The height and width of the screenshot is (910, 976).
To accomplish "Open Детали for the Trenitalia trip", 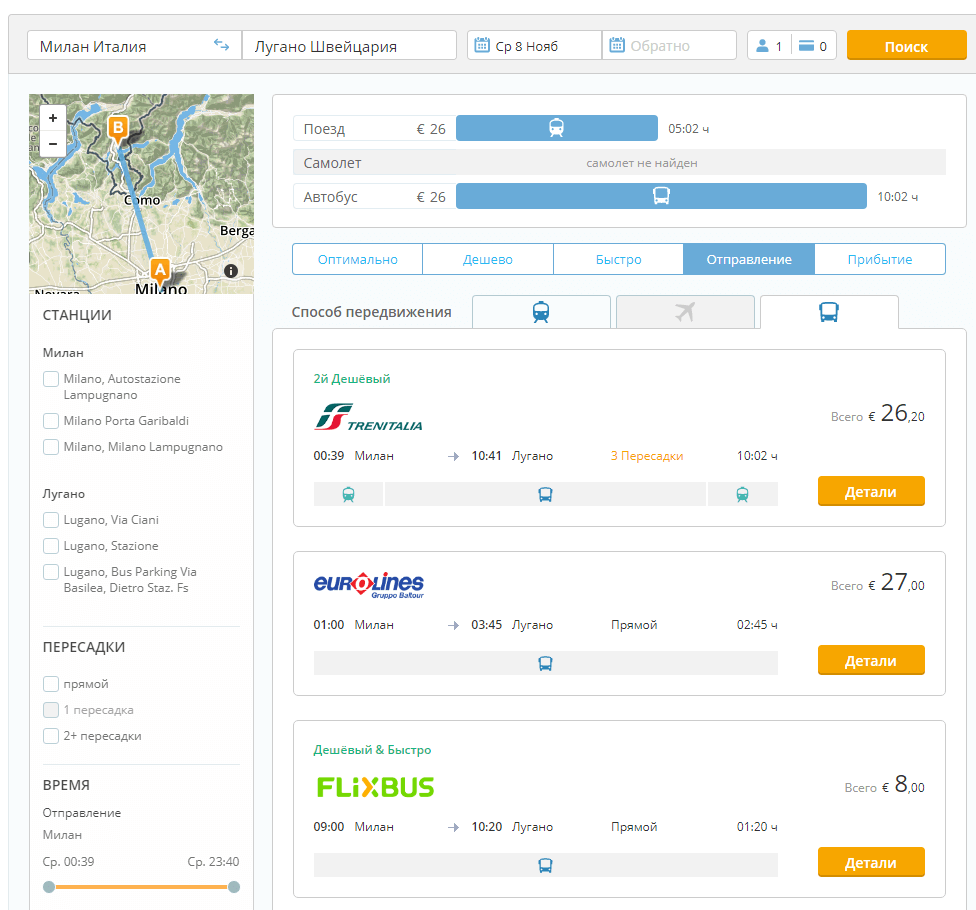I will (871, 491).
